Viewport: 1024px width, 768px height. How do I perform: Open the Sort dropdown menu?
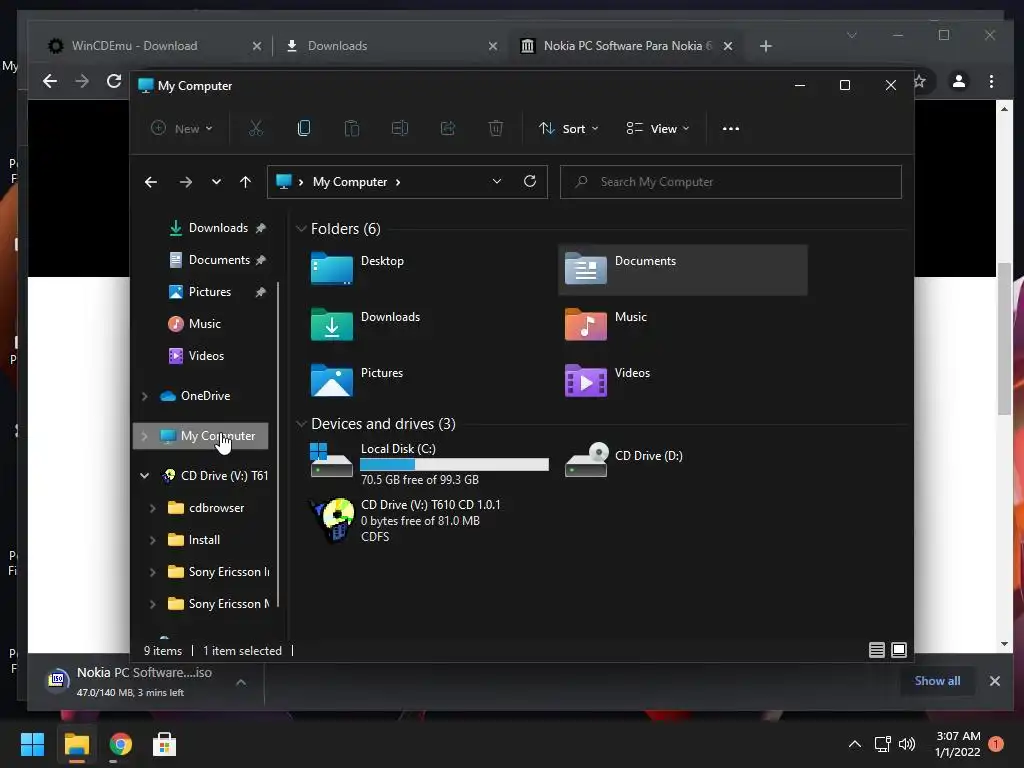(x=569, y=129)
